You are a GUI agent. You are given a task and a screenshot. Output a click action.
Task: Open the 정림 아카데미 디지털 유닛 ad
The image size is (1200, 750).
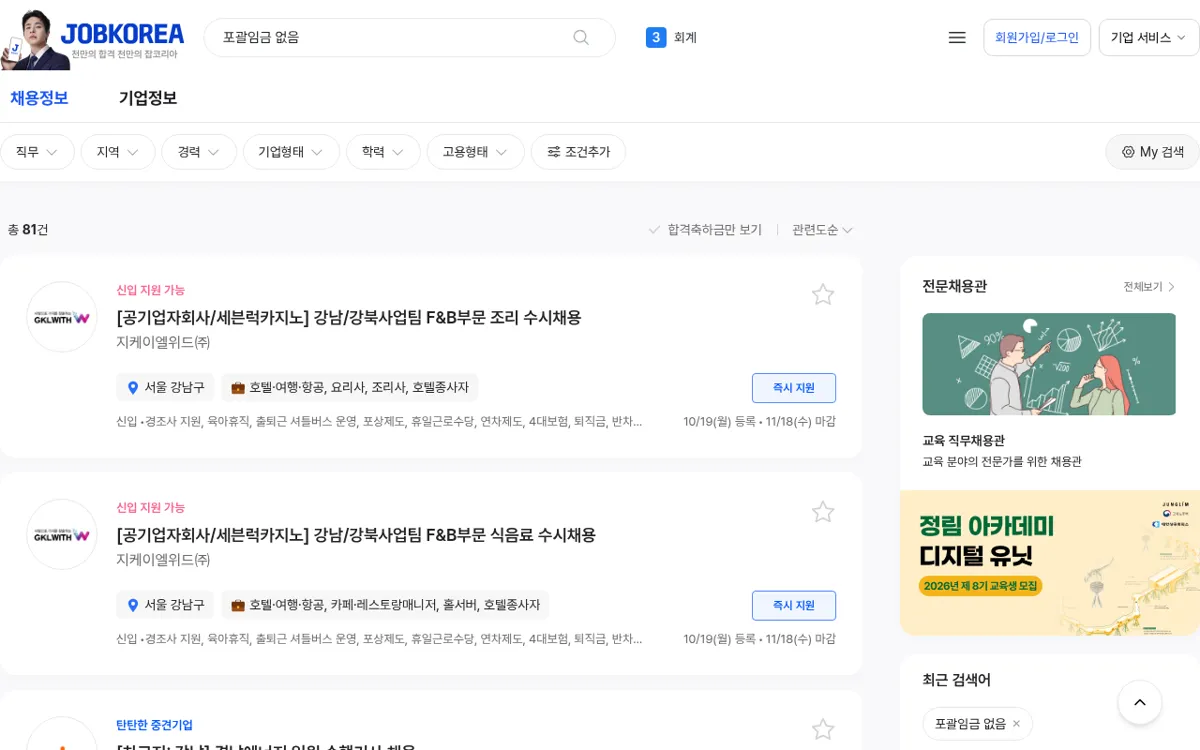pyautogui.click(x=1050, y=563)
